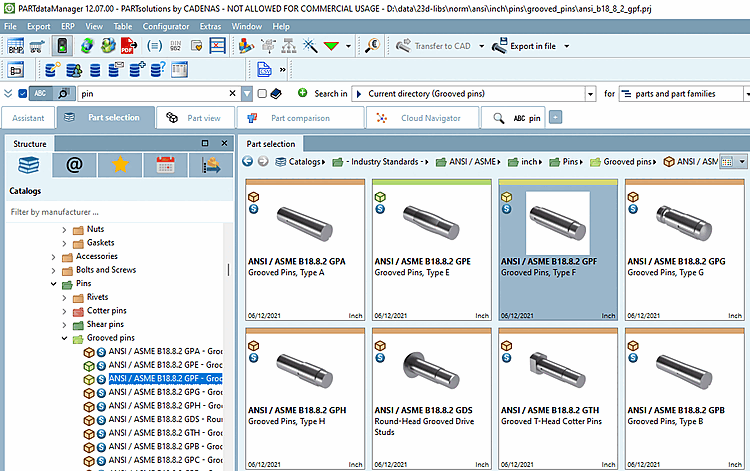Screen dimensions: 750x471
Task: Select the @ tab in Structure panel
Action: click(74, 165)
